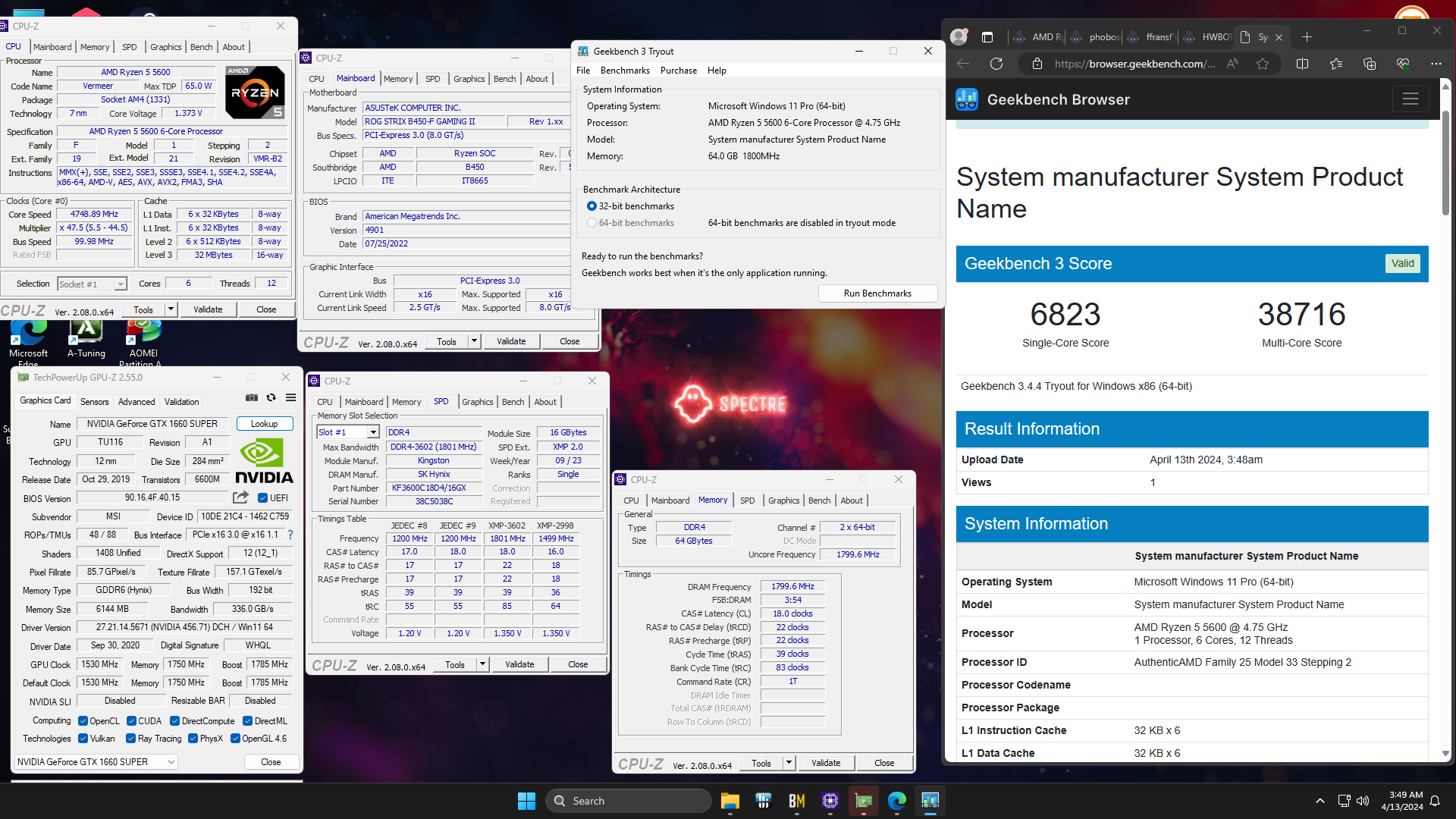Screen dimensions: 1456x819
Task: Add page to favorites with star icon
Action: coord(1263,64)
